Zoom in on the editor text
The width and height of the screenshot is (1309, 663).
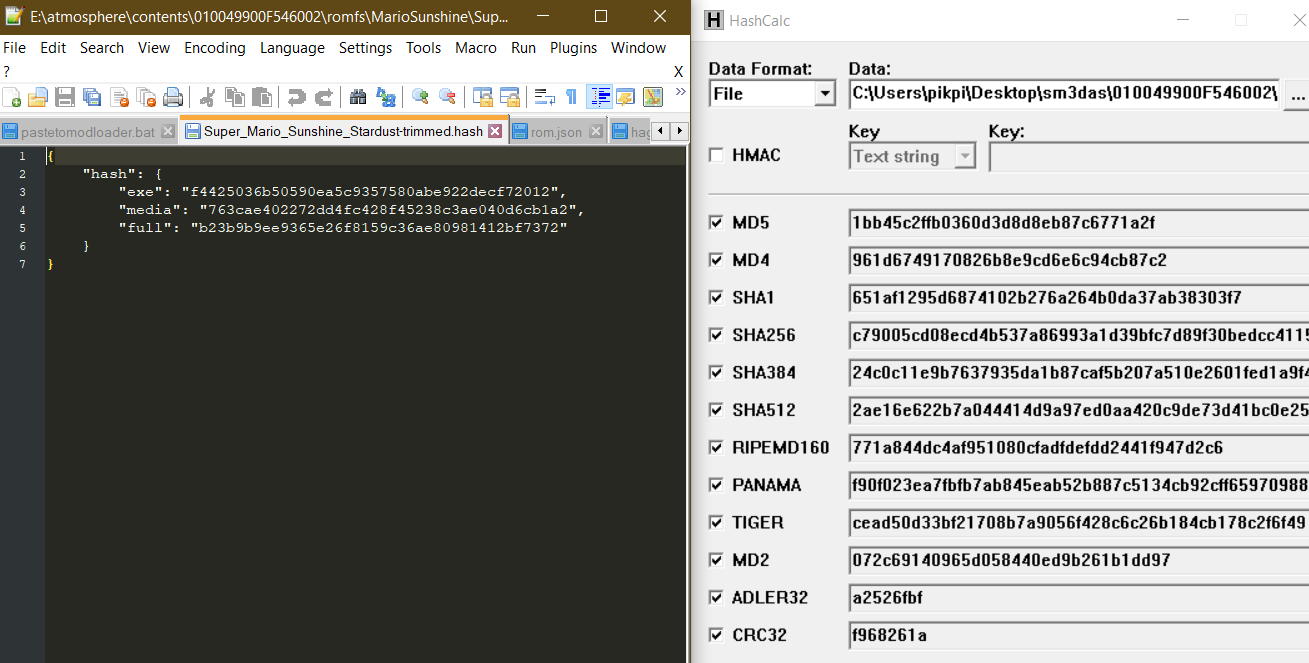(420, 97)
